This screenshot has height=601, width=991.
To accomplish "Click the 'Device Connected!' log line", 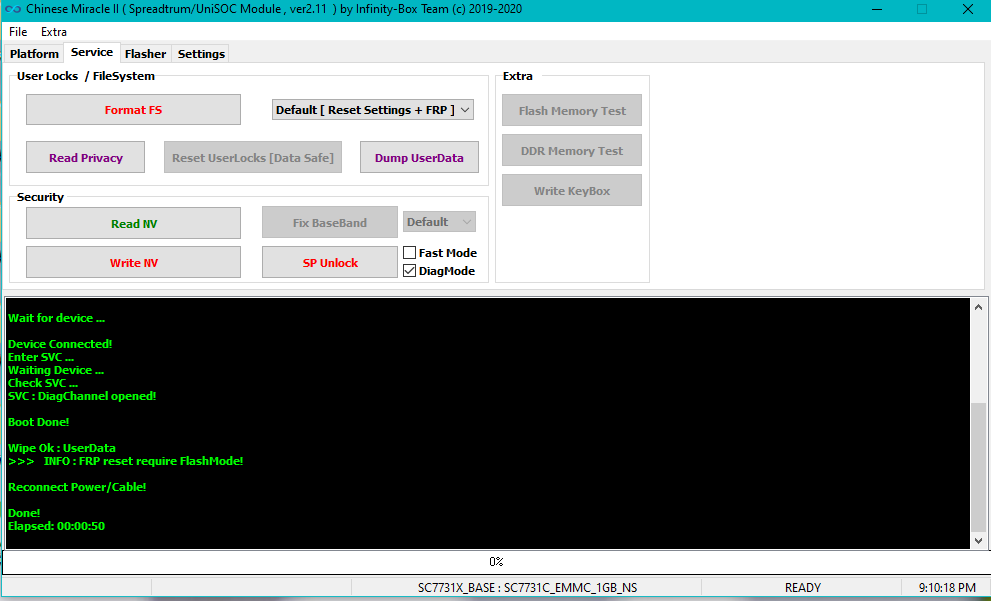I will 60,344.
